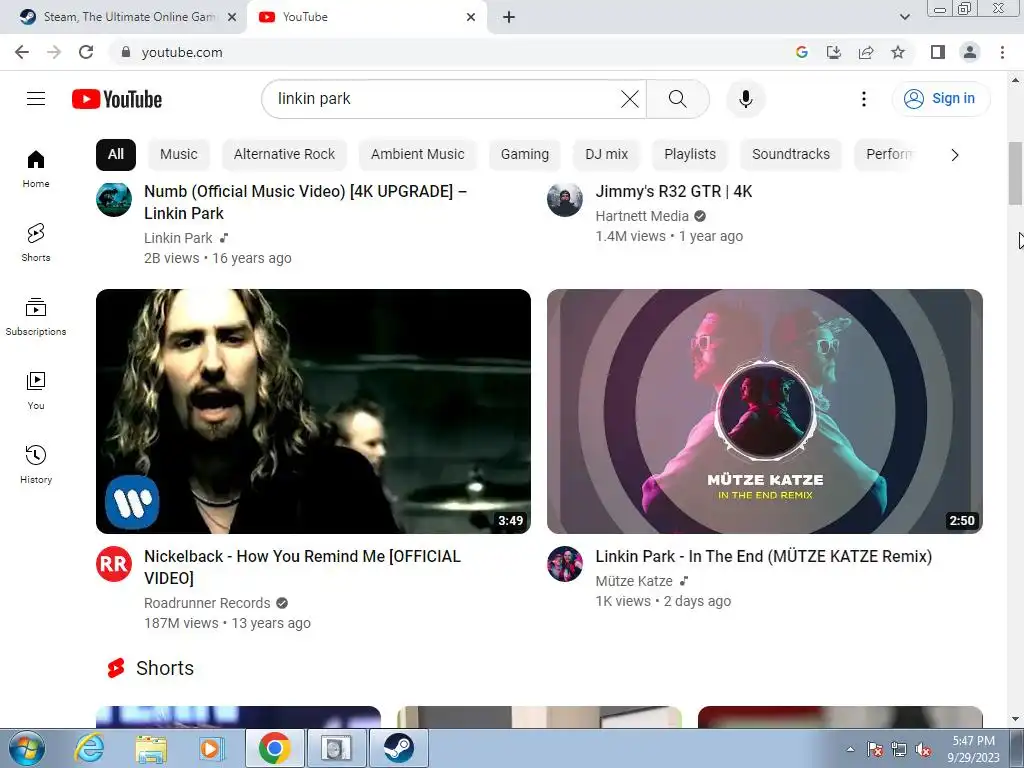Click the Google icon in address bar
The width and height of the screenshot is (1024, 768).
[x=802, y=52]
